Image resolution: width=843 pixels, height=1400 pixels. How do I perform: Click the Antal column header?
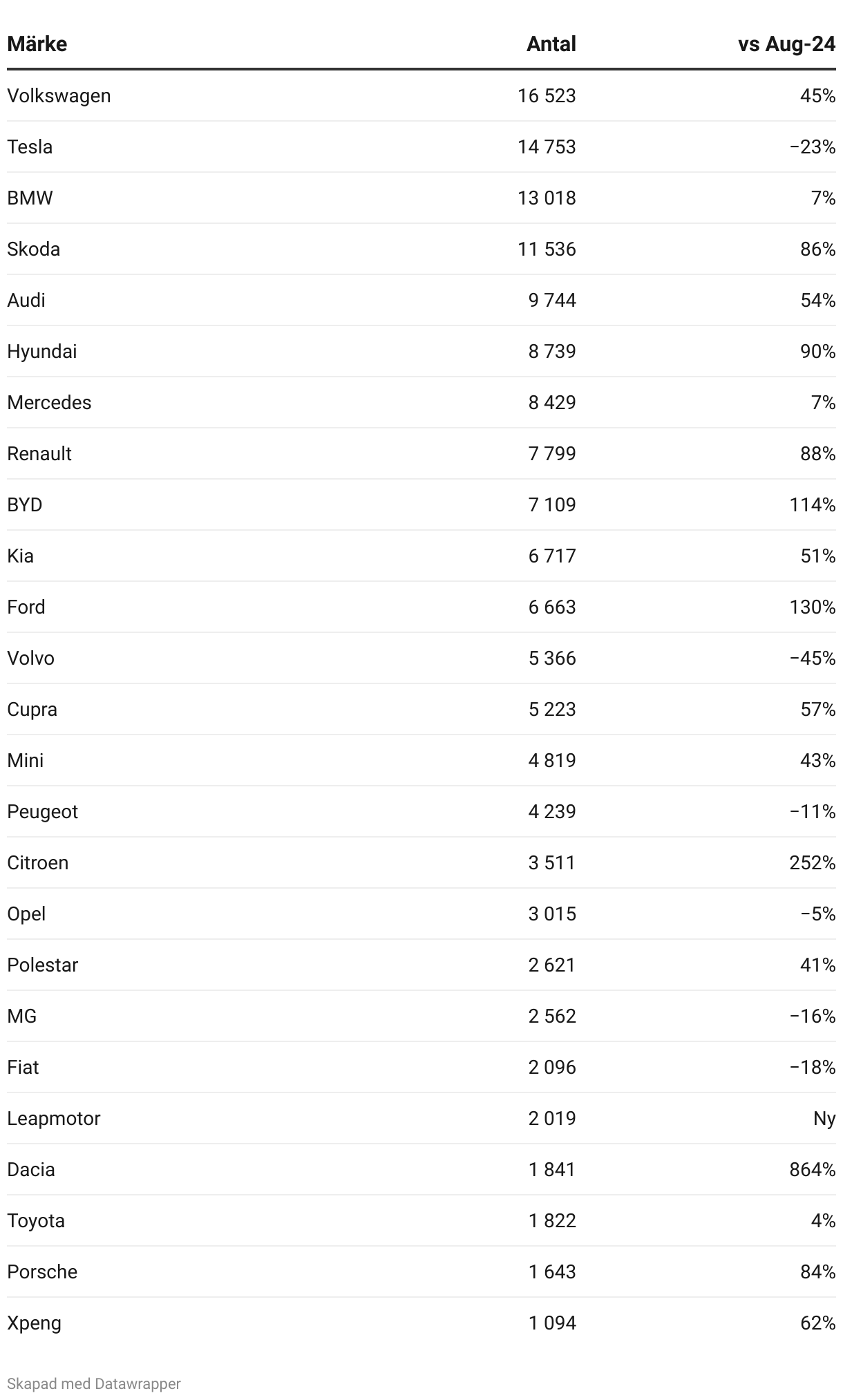click(551, 44)
